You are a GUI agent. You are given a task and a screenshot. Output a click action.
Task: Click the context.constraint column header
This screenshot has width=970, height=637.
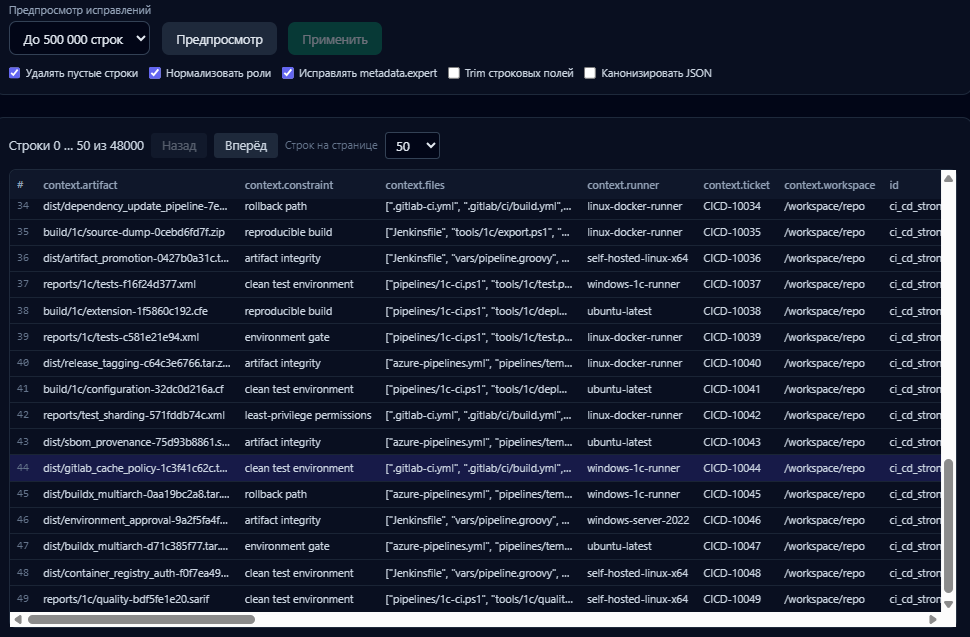tap(289, 185)
